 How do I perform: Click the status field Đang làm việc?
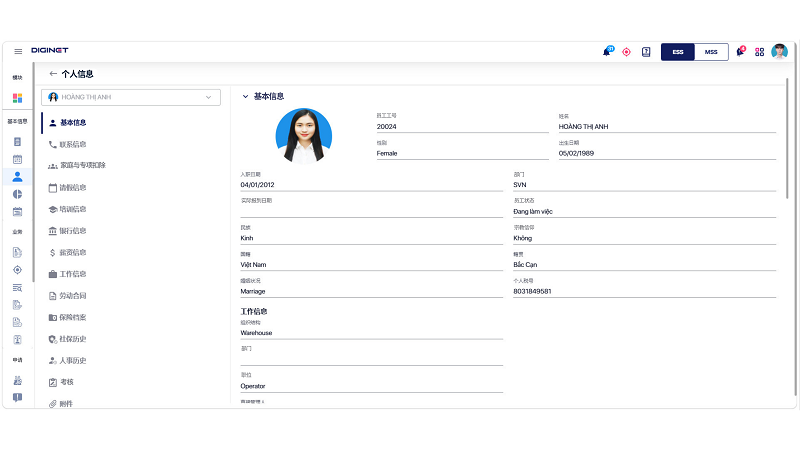tap(644, 211)
